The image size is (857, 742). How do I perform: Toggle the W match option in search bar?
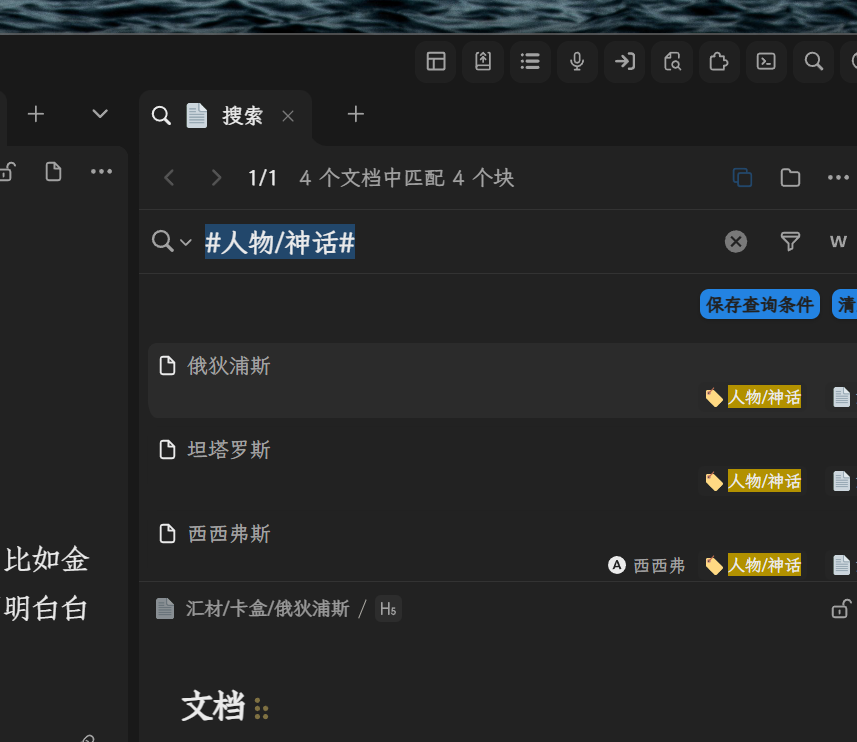(x=838, y=241)
